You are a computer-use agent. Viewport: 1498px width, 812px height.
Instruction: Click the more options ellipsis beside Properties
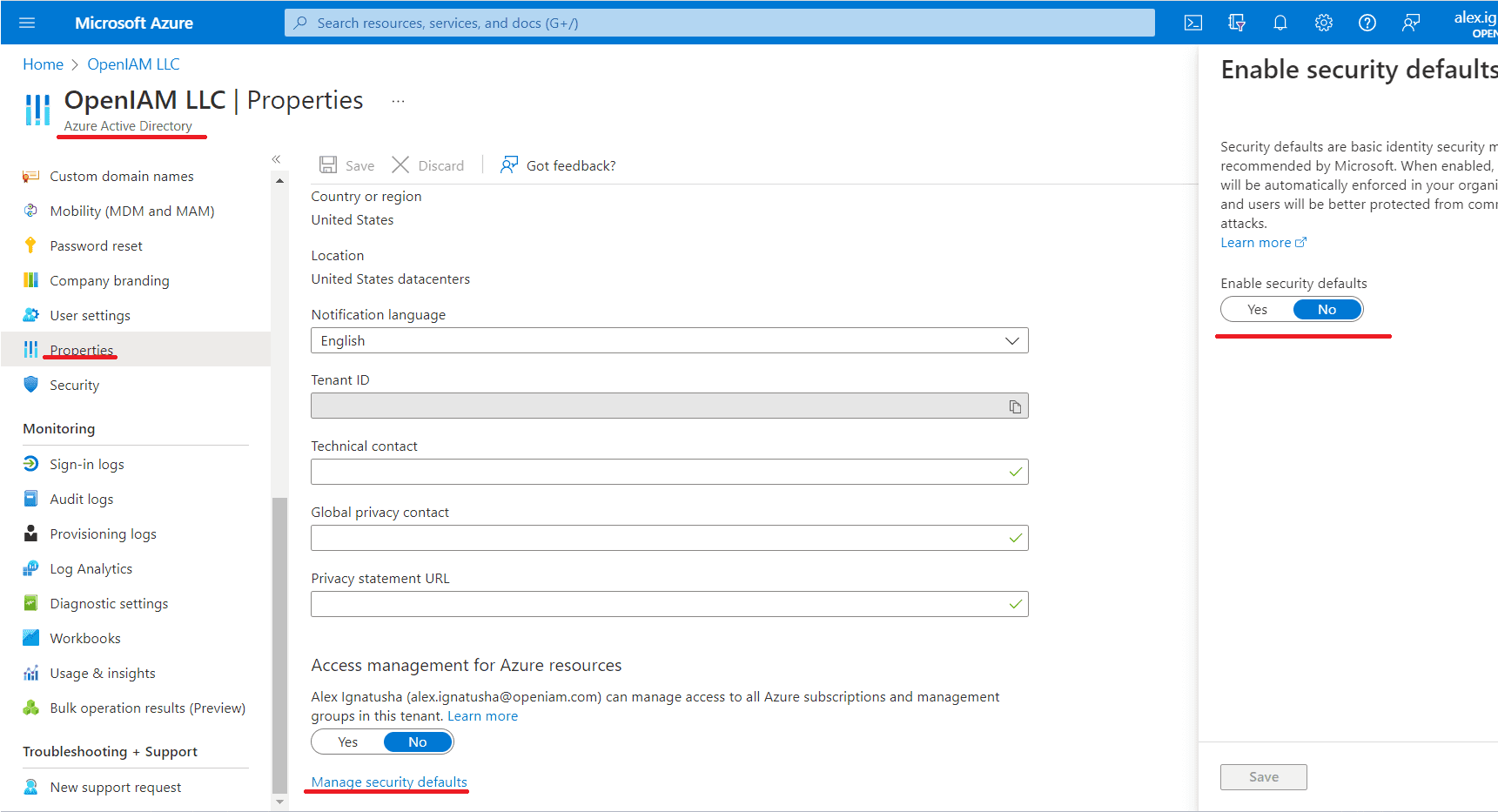tap(398, 101)
